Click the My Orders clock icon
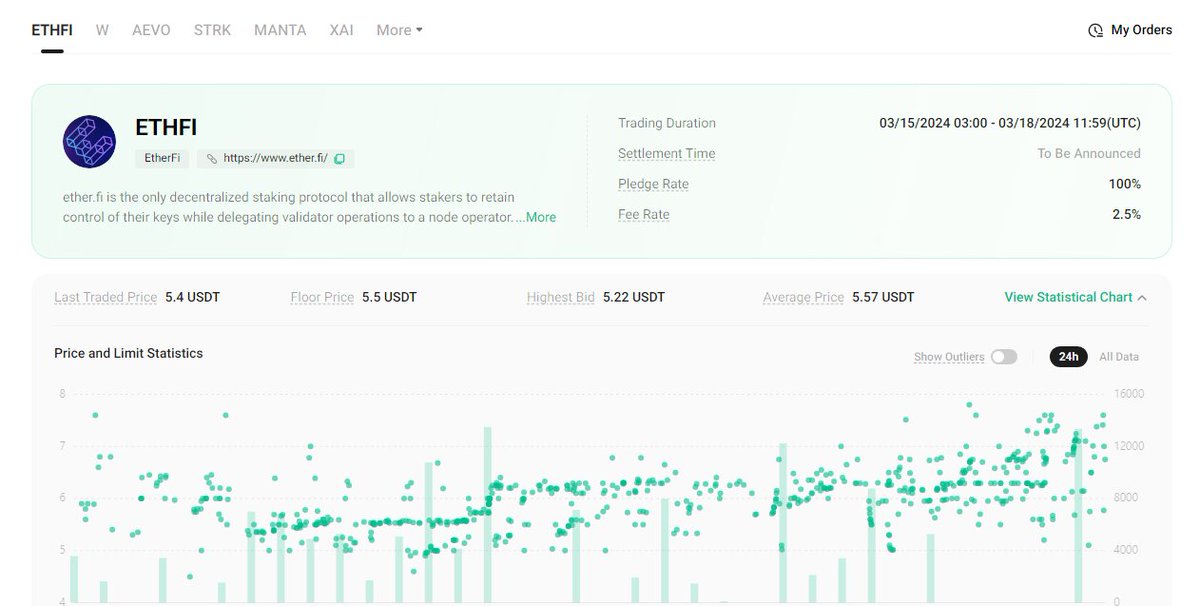1200x606 pixels. tap(1096, 30)
